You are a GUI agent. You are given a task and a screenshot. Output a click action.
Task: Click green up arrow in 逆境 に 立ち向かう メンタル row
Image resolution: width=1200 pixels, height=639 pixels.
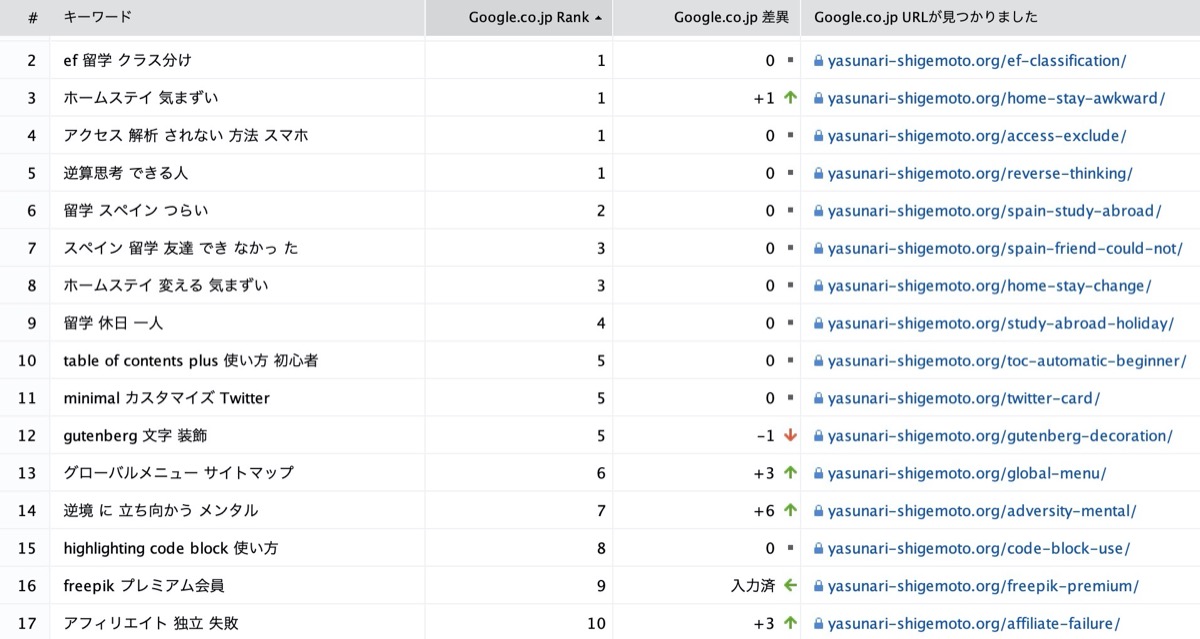coord(790,511)
